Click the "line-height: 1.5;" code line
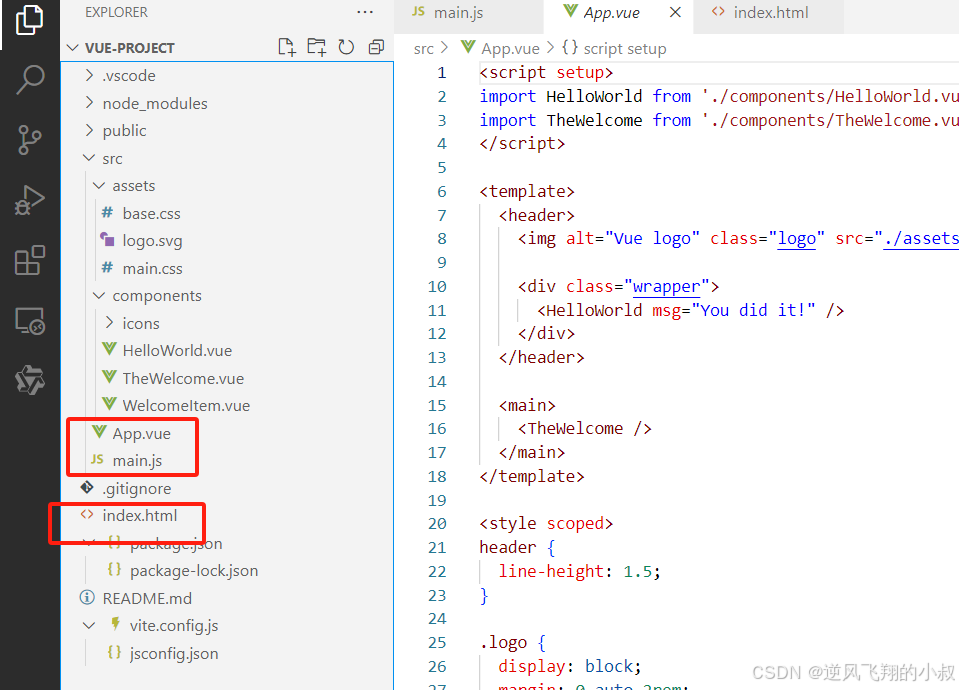This screenshot has width=959, height=690. tap(579, 571)
